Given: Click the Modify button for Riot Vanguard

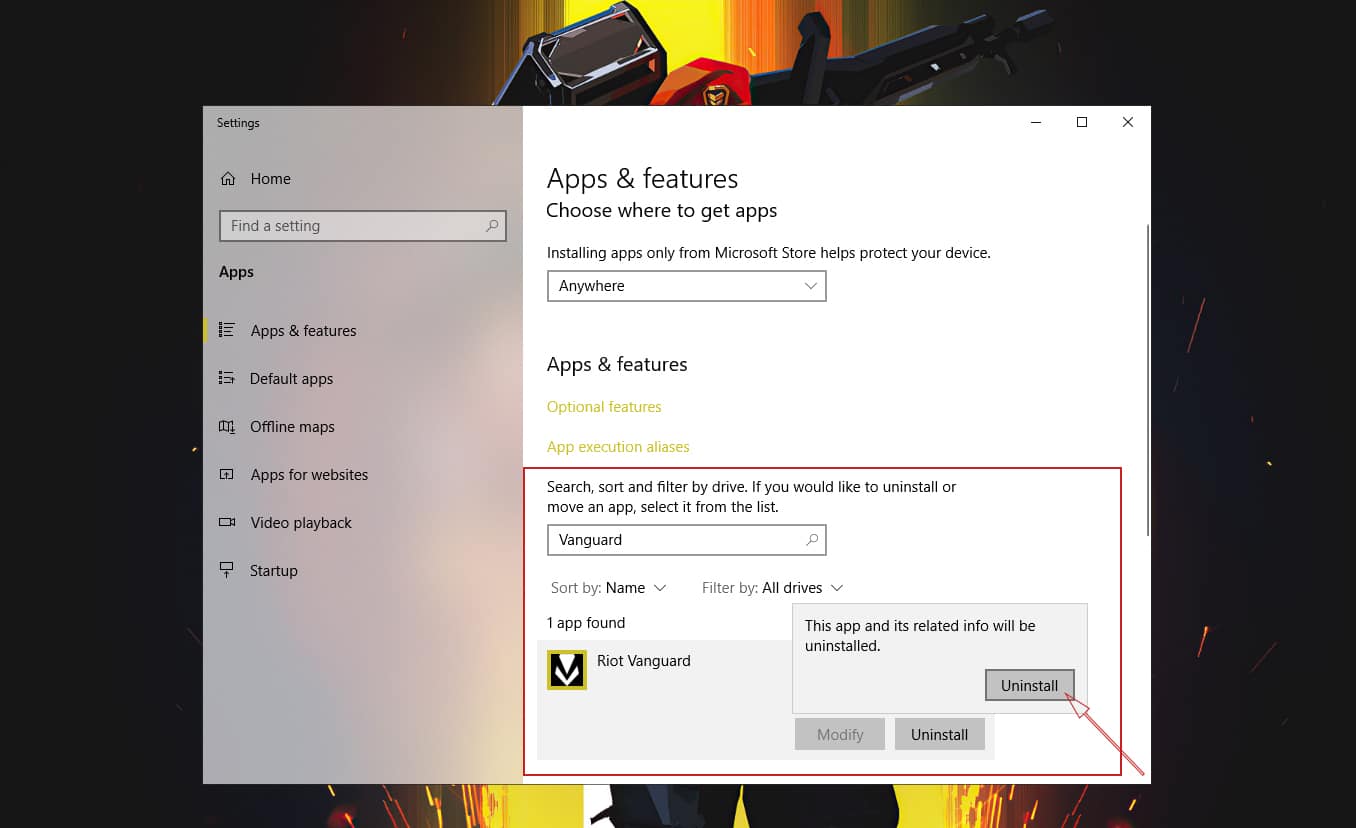Looking at the screenshot, I should 839,734.
